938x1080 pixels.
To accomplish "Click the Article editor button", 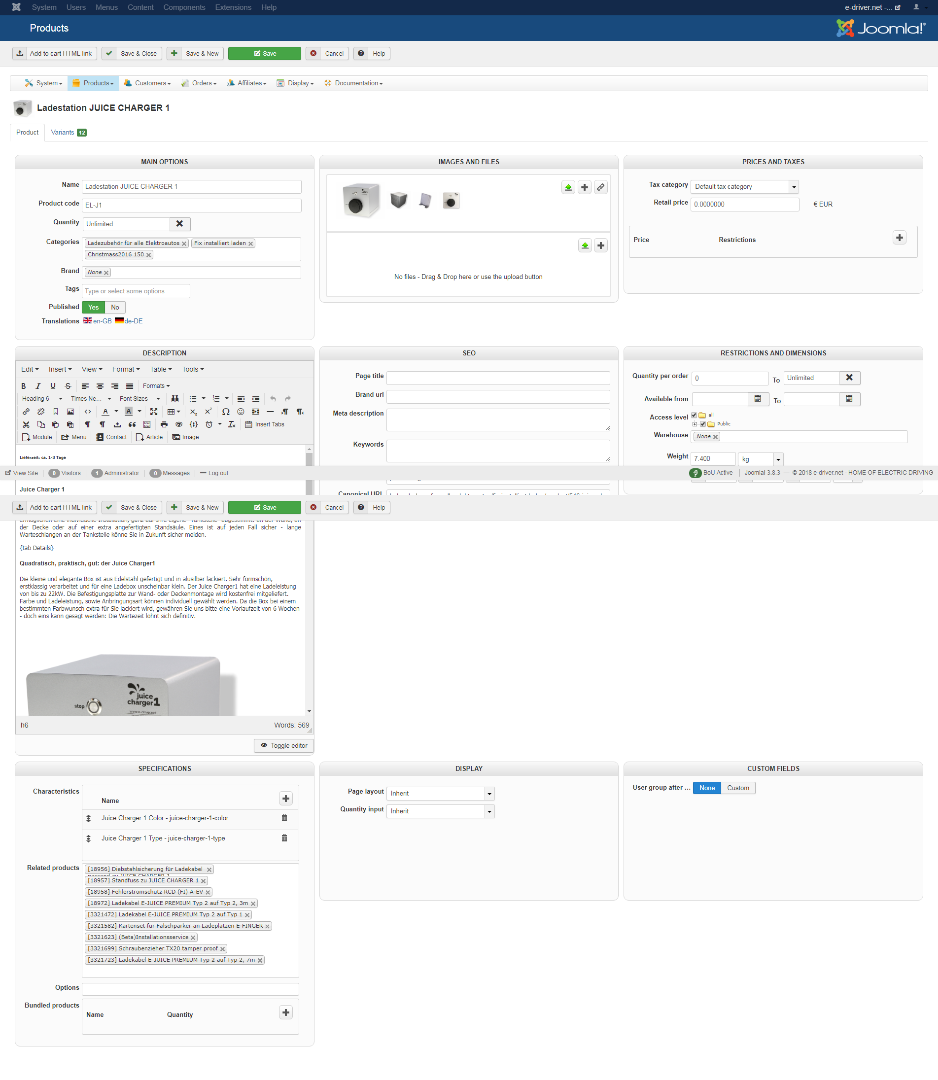I will [149, 437].
